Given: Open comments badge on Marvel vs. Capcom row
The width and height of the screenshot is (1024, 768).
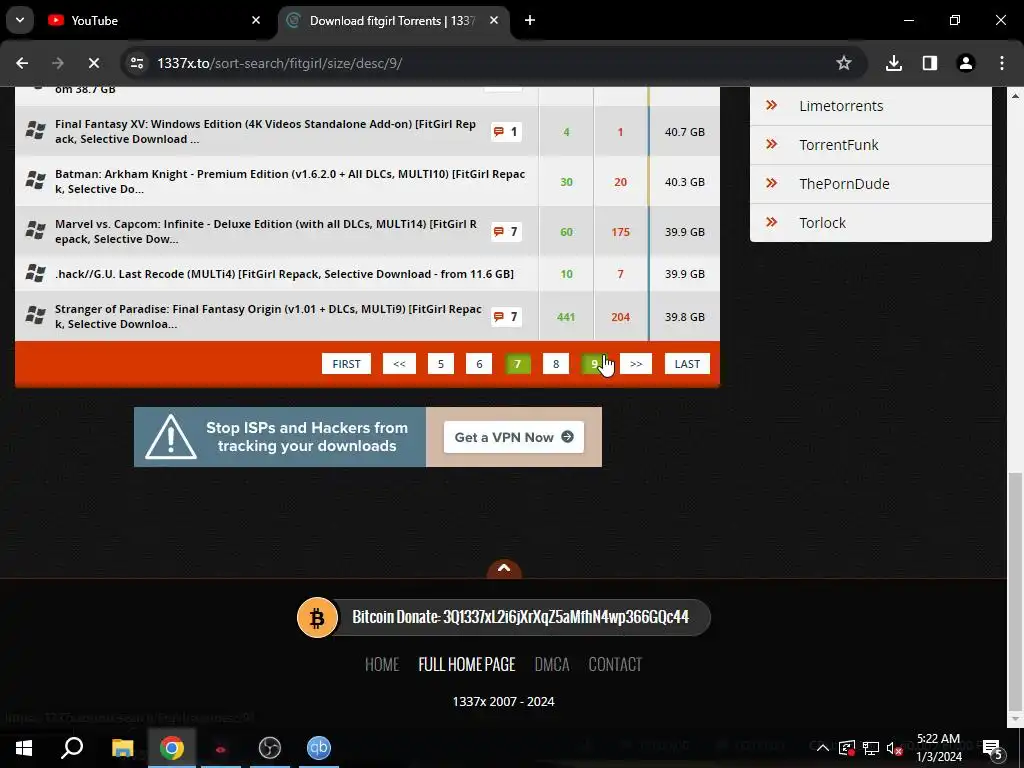Looking at the screenshot, I should tap(506, 232).
